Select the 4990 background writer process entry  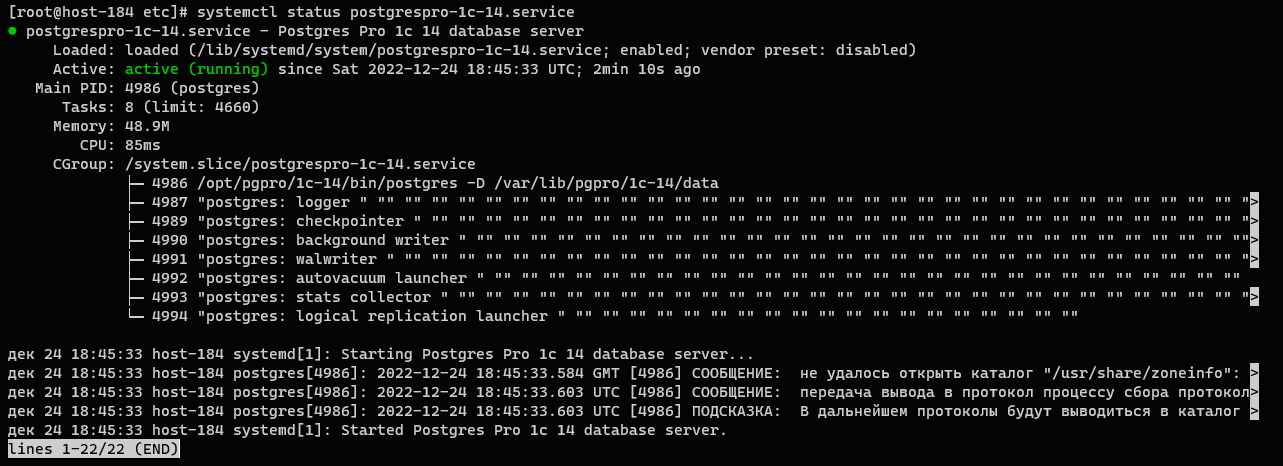point(300,240)
